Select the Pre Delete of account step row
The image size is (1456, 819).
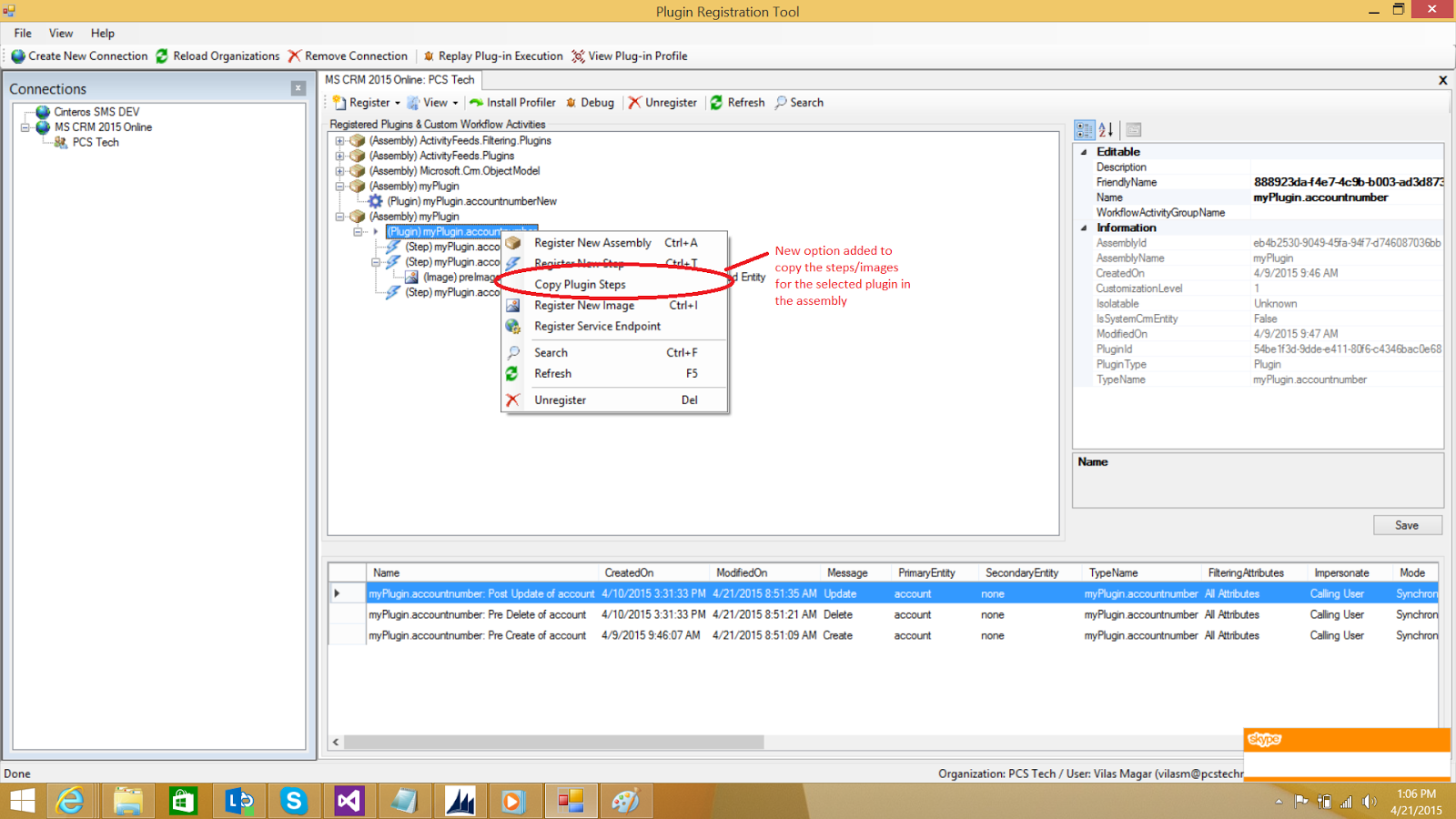[477, 614]
